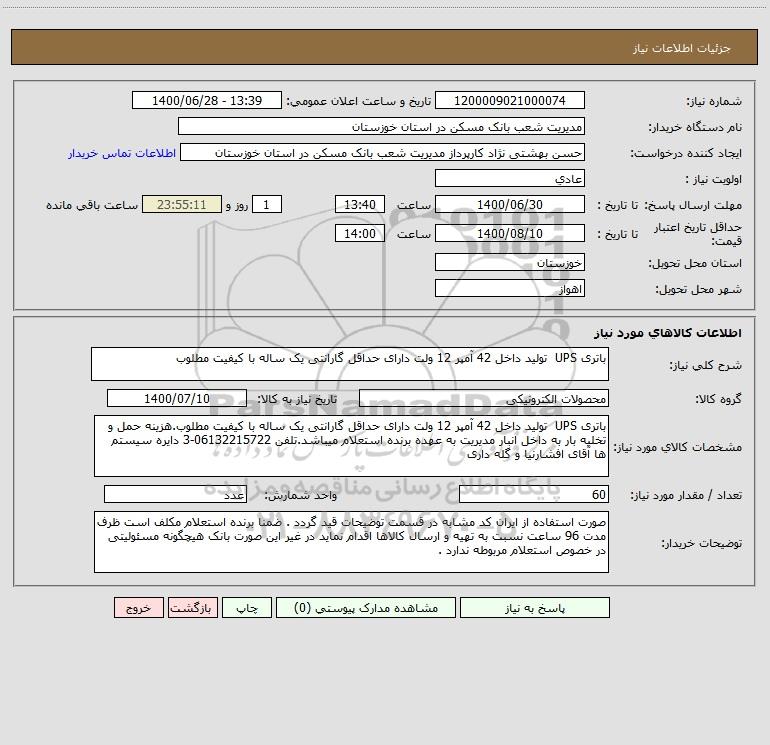This screenshot has height=745, width=770.
Task: Click the ساعت باقی مانده label
Action: 92,205
